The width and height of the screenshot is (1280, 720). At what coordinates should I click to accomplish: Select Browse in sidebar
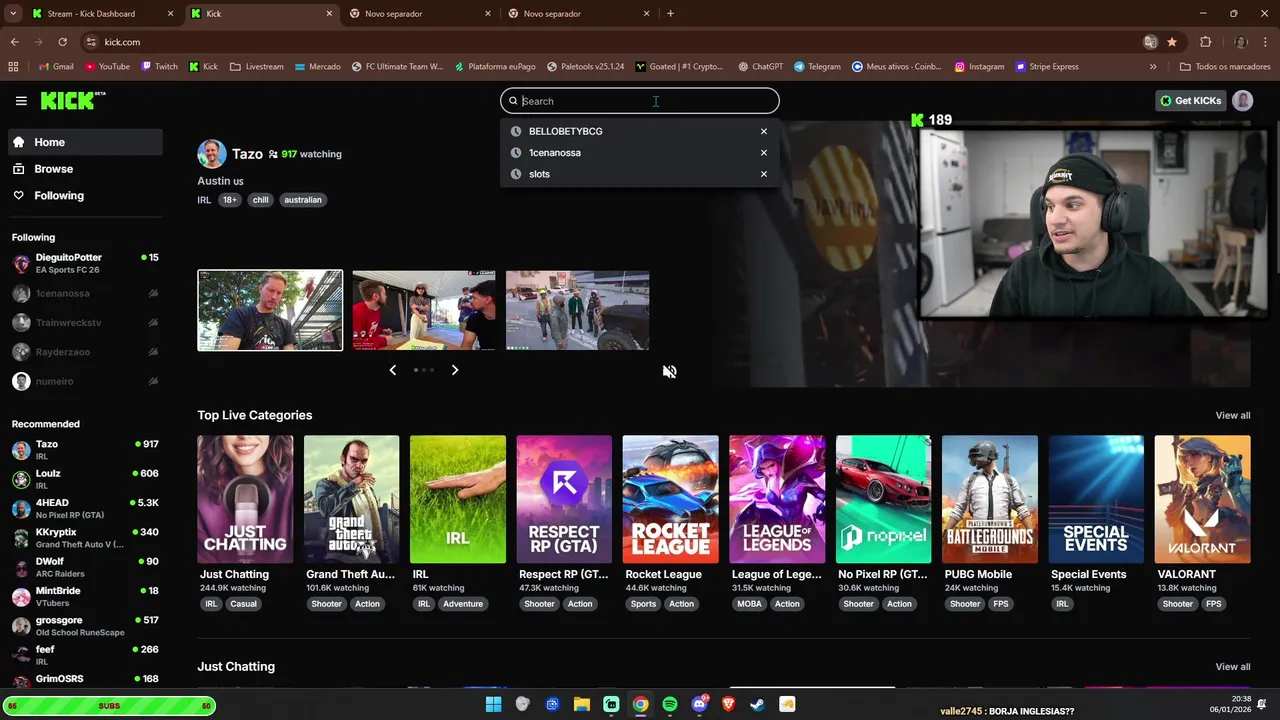[x=86, y=169]
